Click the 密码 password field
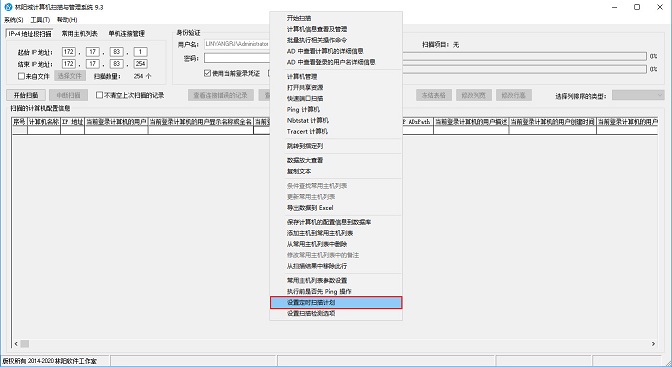 pyautogui.click(x=237, y=58)
